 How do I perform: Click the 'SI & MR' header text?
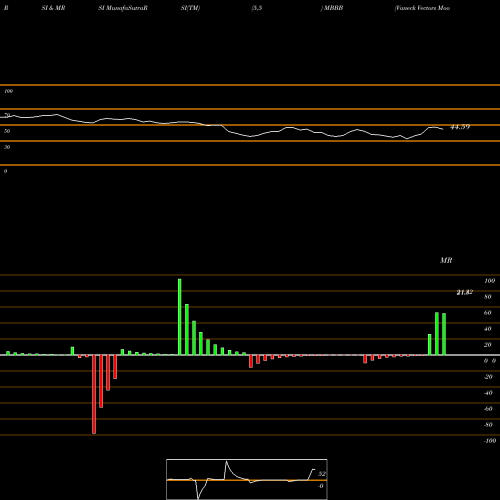(x=53, y=8)
